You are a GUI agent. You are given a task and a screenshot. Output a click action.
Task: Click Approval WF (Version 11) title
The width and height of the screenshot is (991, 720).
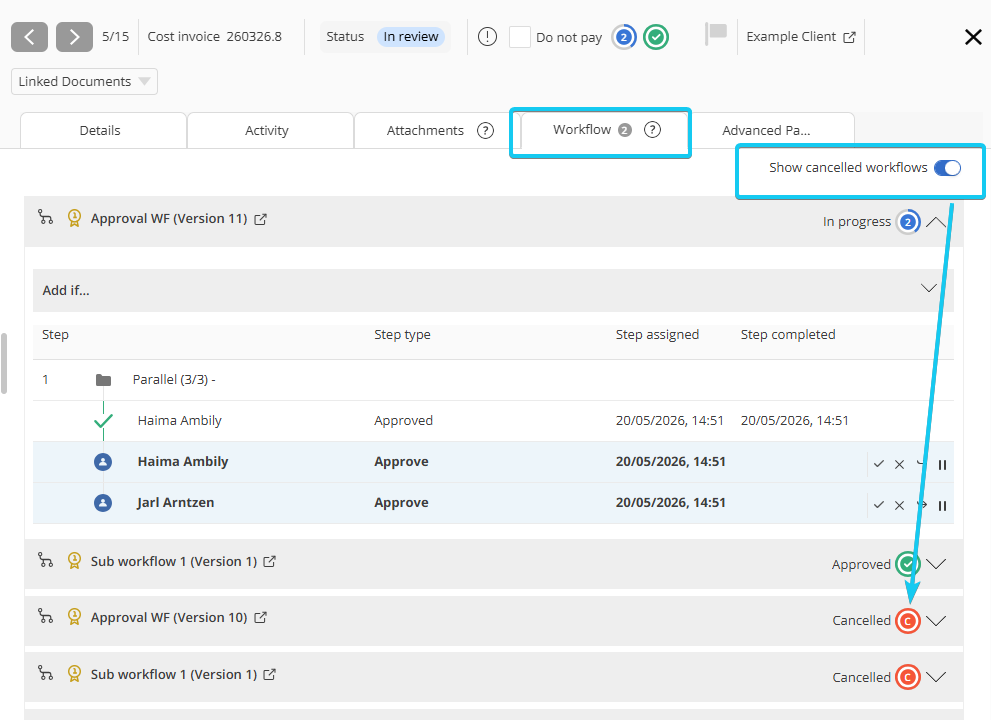pos(169,219)
